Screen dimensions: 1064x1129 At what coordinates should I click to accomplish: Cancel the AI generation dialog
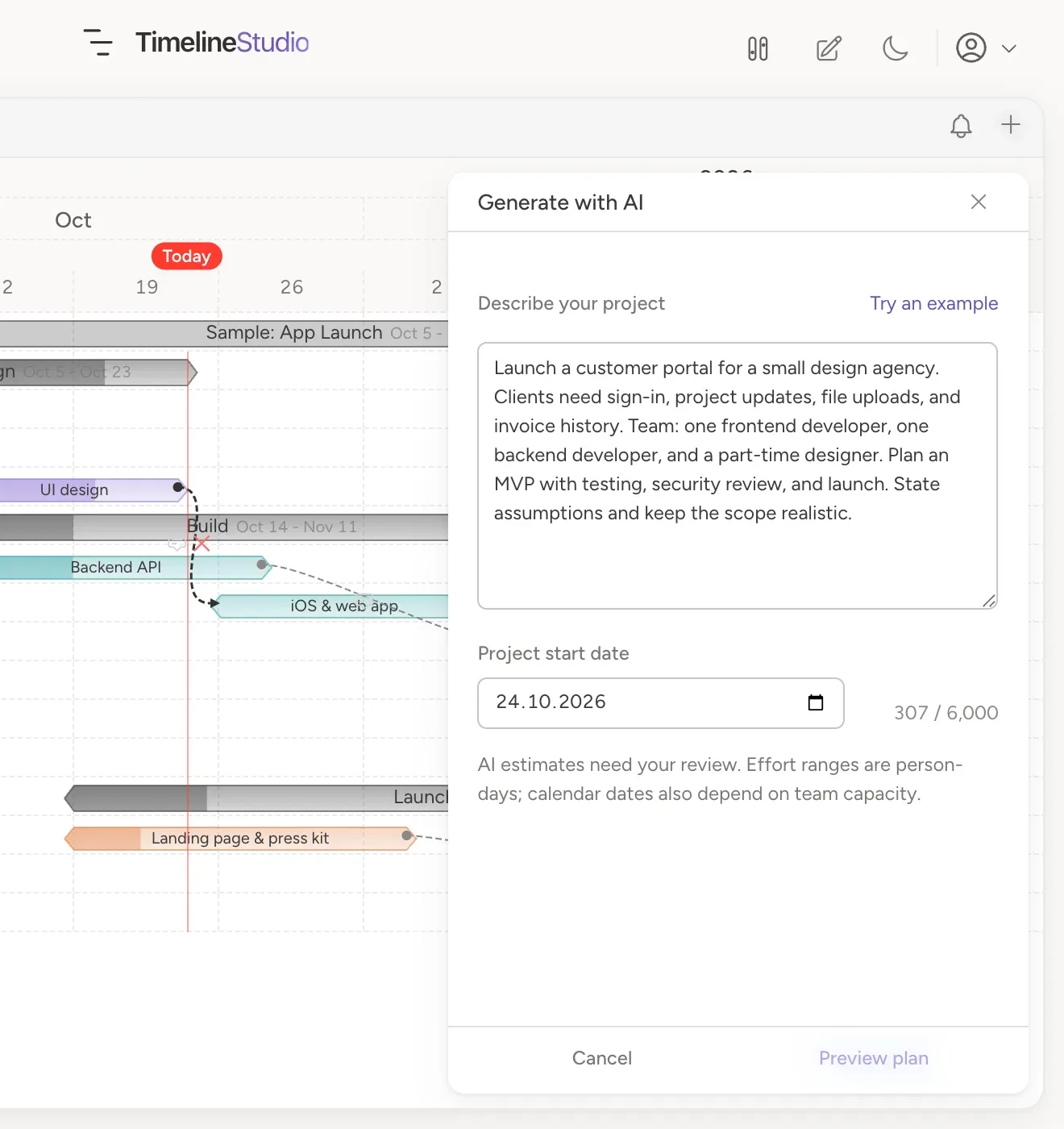(602, 1058)
